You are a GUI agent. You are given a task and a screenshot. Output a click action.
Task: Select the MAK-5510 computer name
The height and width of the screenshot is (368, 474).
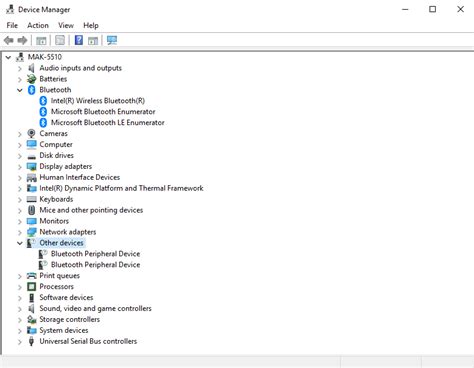pyautogui.click(x=45, y=57)
